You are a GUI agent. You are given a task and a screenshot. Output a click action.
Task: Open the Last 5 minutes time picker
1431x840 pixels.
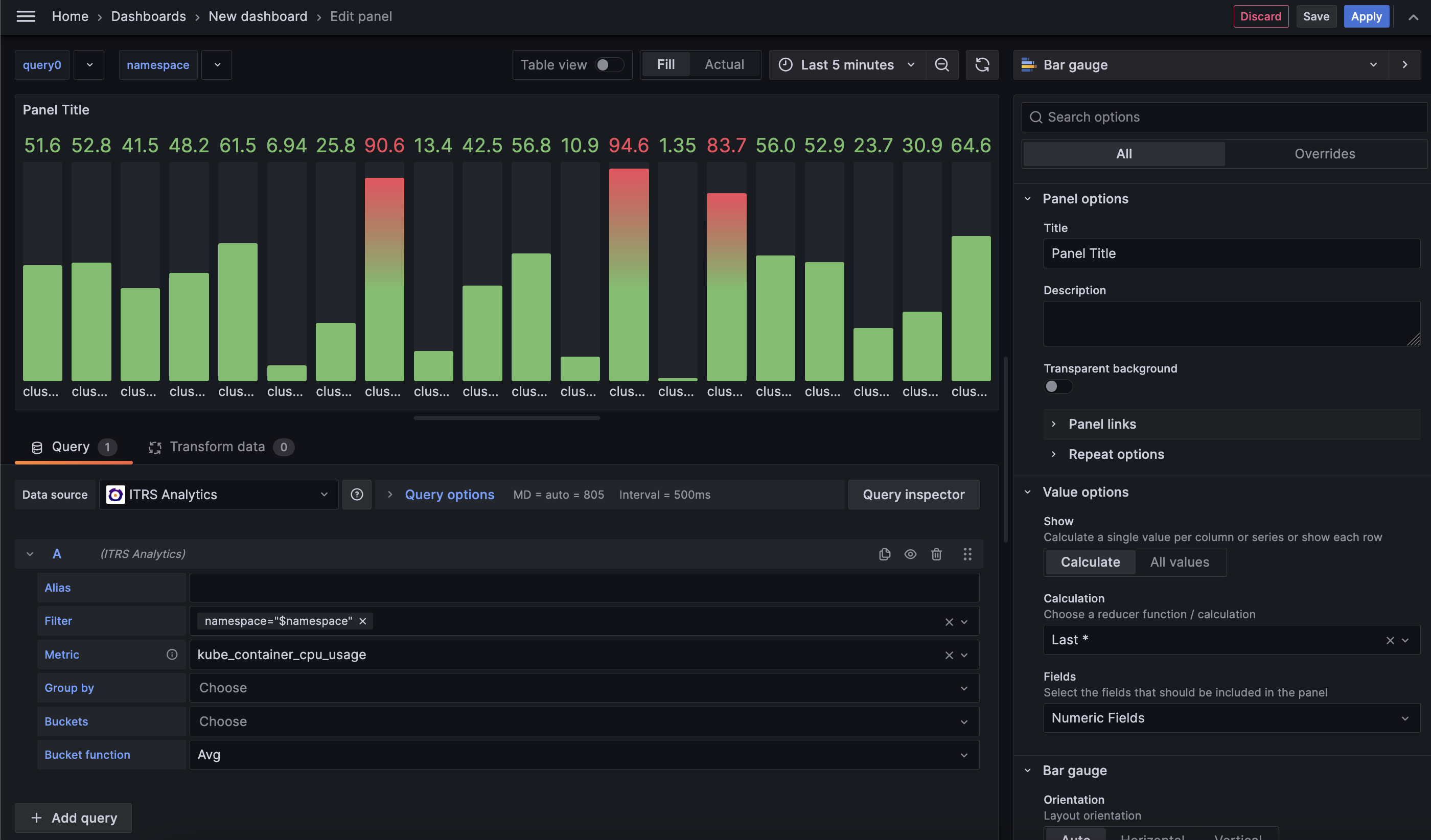point(847,65)
